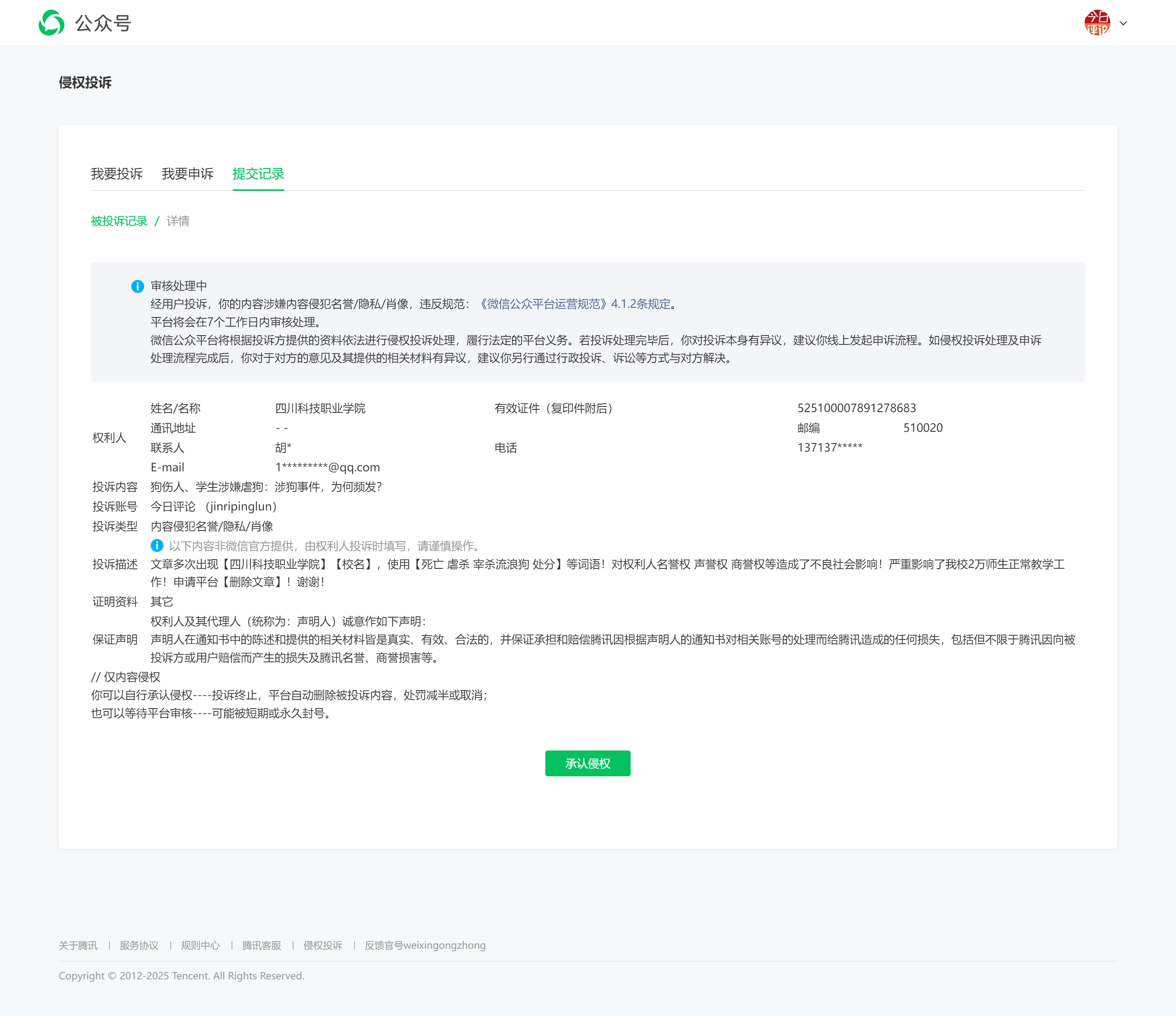
Task: Click the blue info icon beside 审核处理中
Action: tap(137, 286)
